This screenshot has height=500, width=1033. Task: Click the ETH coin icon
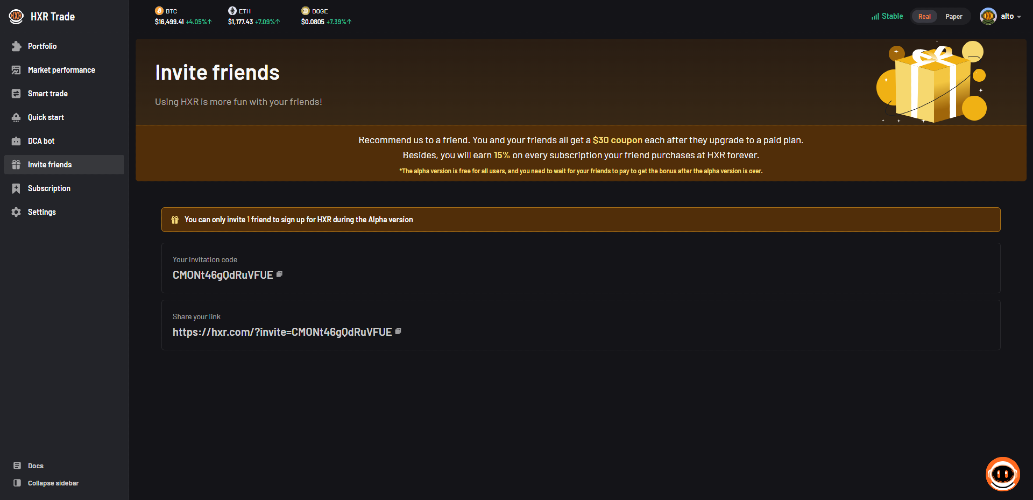tap(232, 11)
